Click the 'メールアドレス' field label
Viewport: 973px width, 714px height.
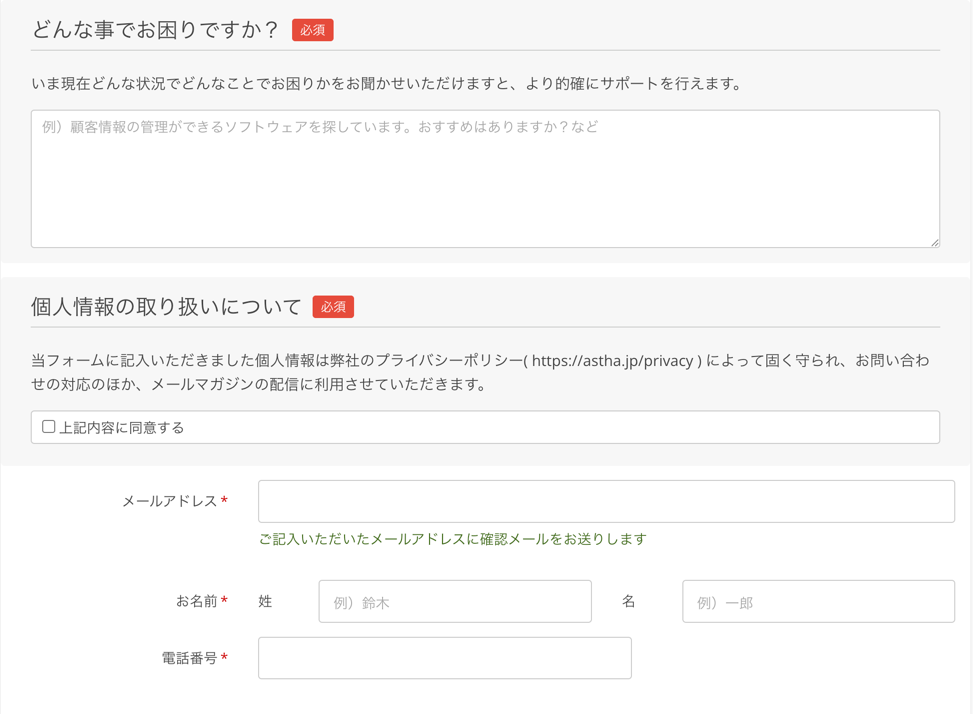169,501
